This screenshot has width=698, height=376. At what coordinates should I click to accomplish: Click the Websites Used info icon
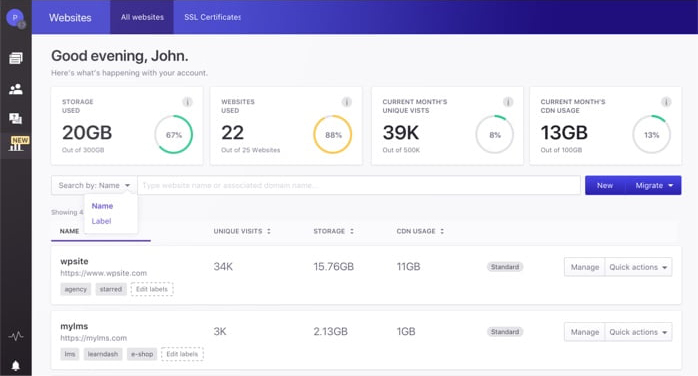[x=346, y=102]
